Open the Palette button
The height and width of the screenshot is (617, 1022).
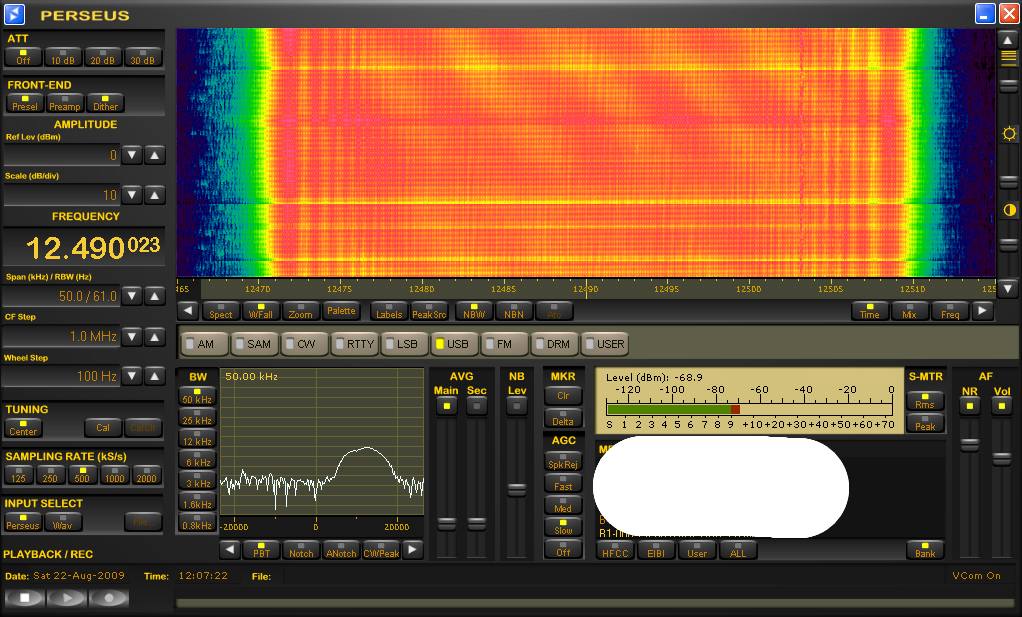pos(341,311)
